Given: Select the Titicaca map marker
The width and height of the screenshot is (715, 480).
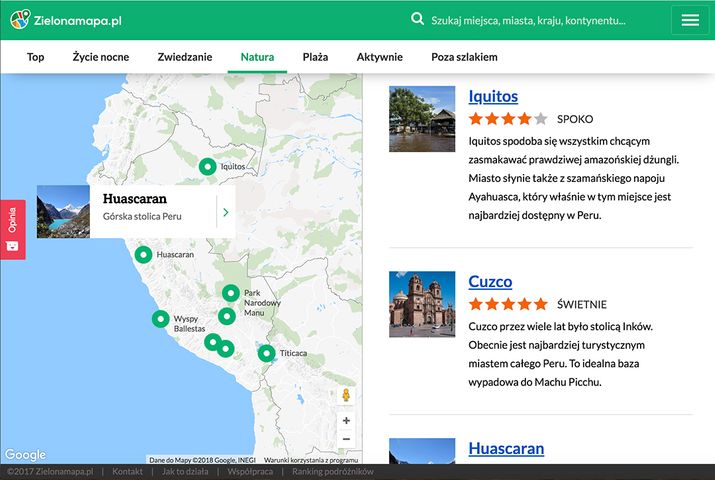Looking at the screenshot, I should 266,353.
